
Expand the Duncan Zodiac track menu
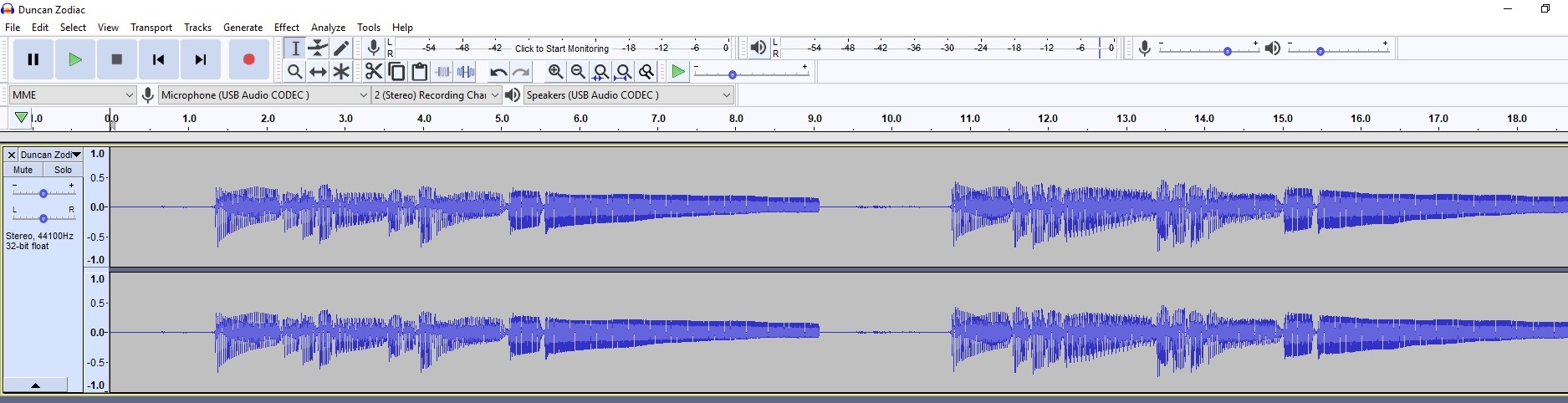click(x=51, y=155)
